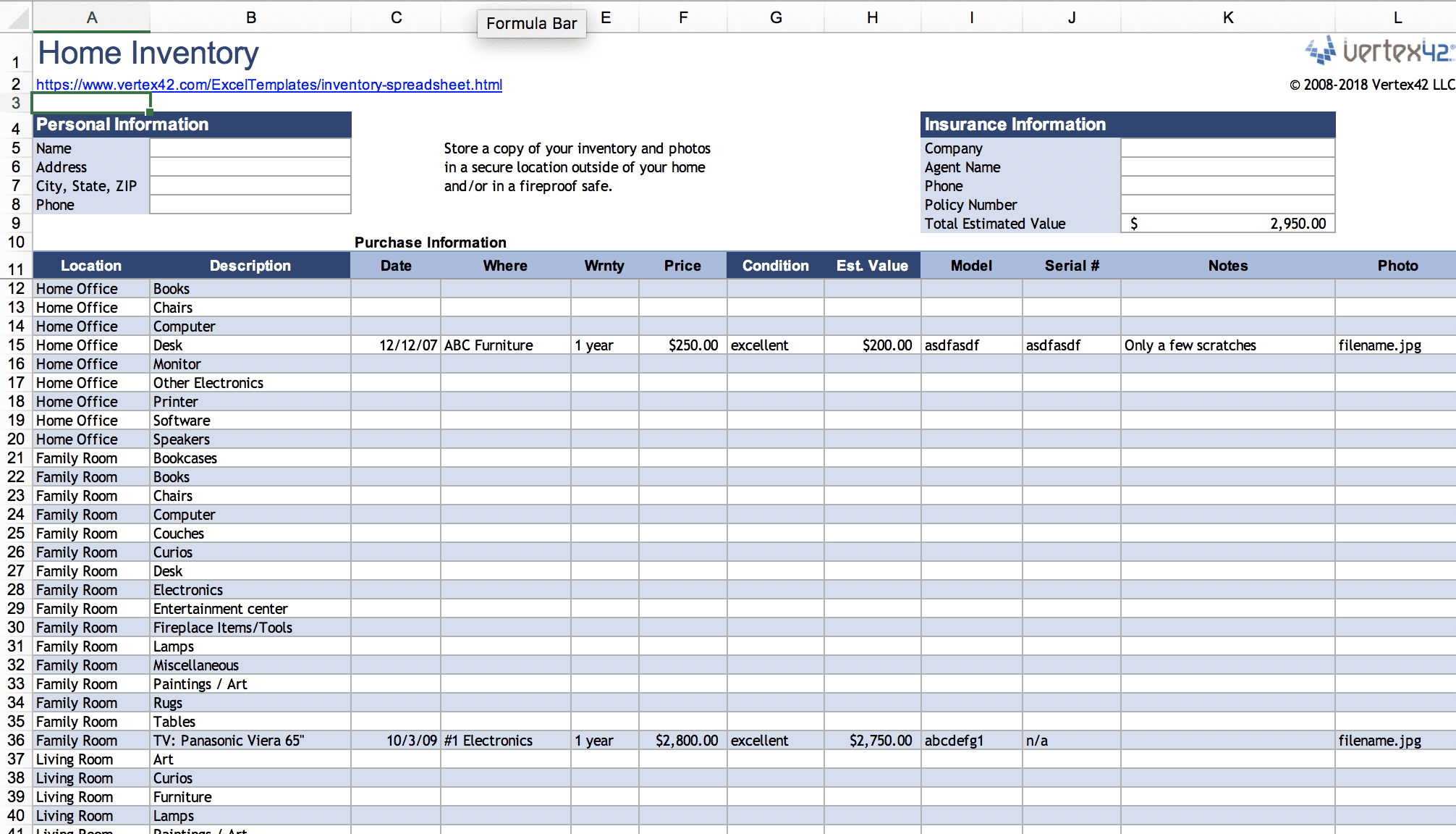Click the Est. Value heading cell
Screen dimensions: 1456x834
872,266
